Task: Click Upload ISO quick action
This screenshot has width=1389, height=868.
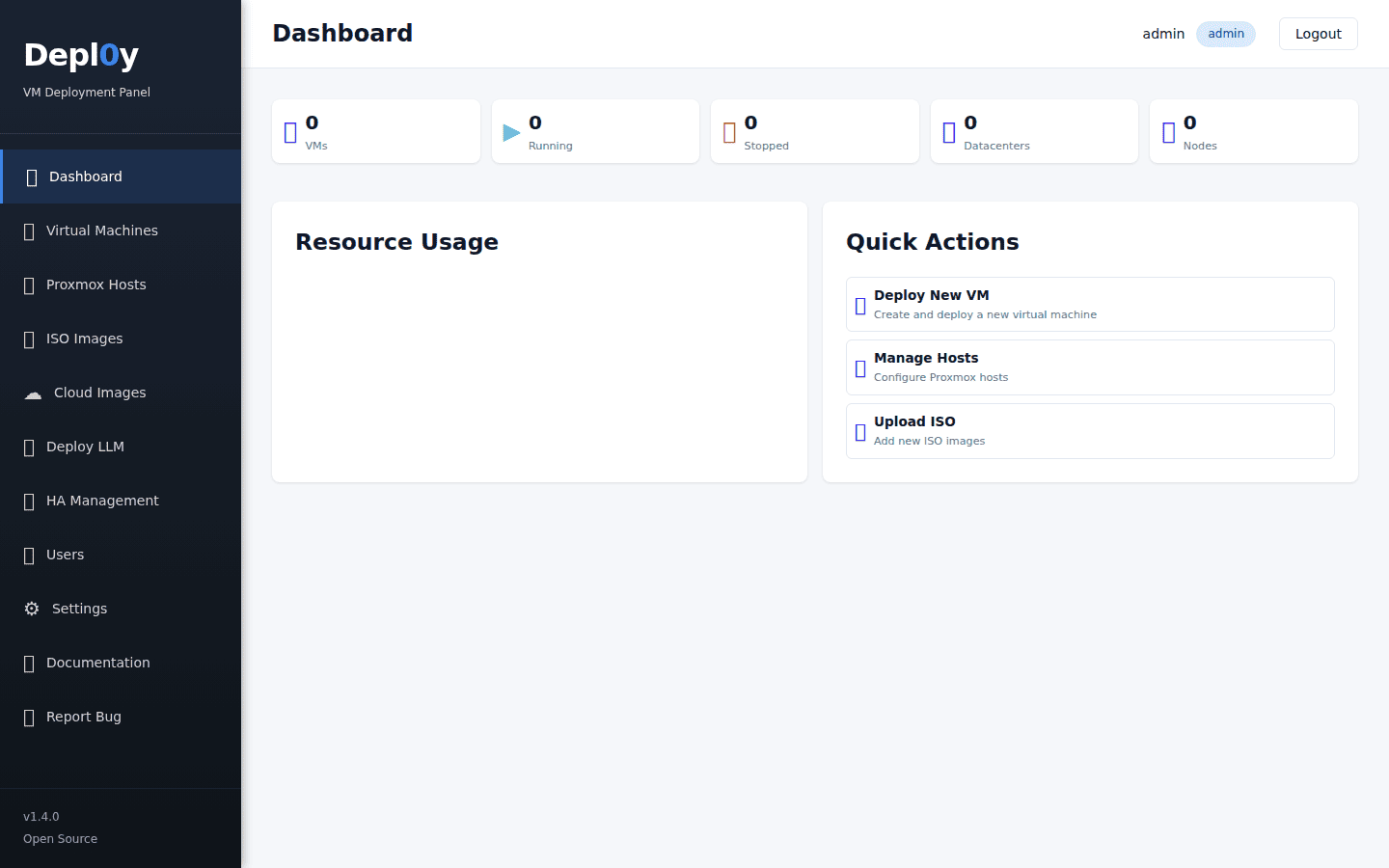Action: pyautogui.click(x=1090, y=430)
